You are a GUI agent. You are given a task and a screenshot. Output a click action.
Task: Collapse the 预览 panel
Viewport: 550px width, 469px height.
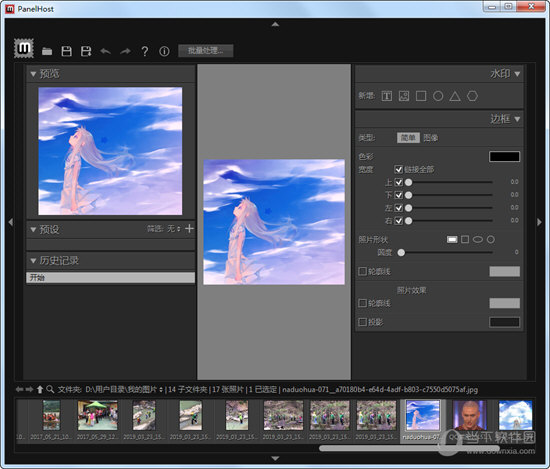coord(33,74)
